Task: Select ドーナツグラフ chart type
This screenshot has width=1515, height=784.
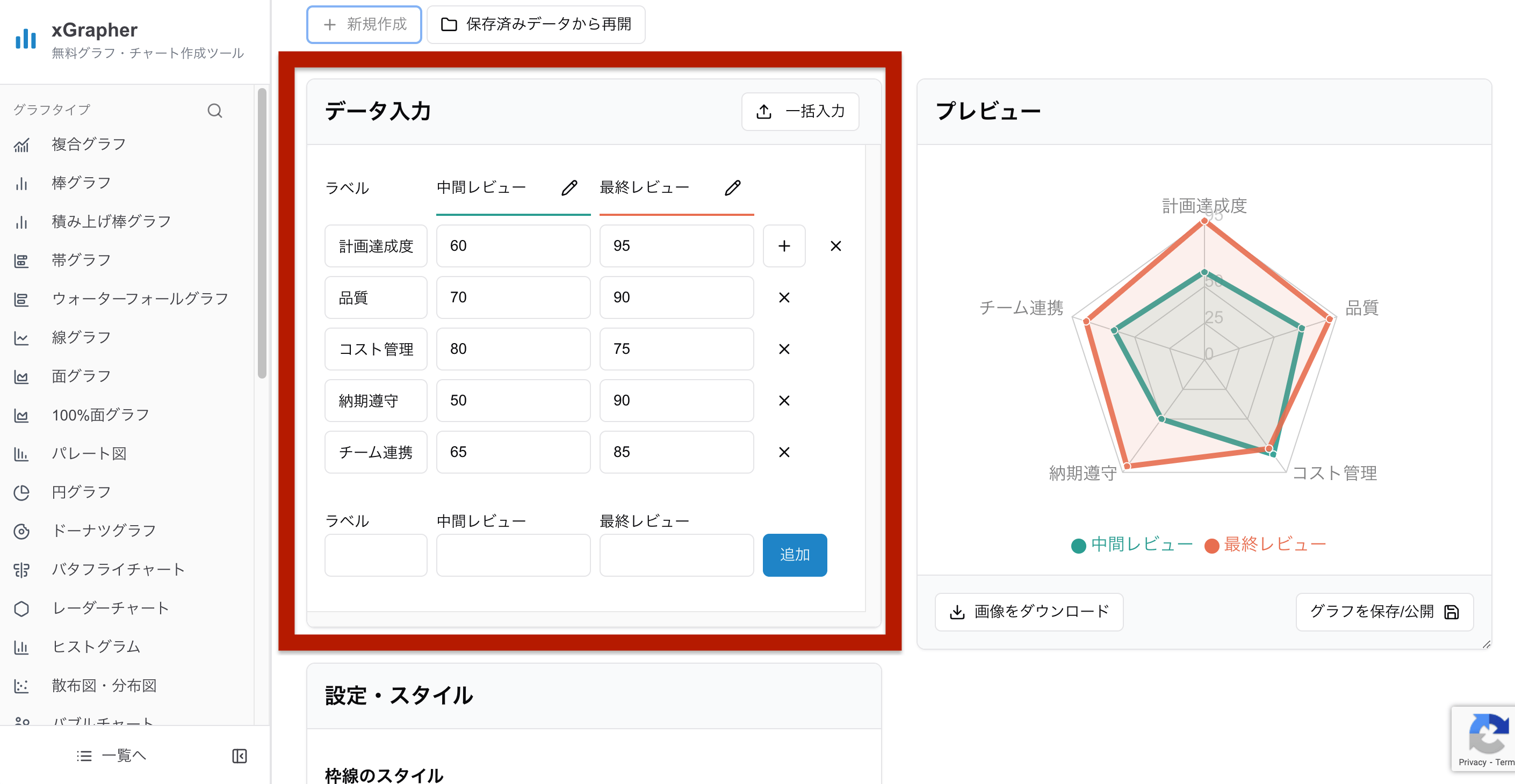Action: point(103,530)
